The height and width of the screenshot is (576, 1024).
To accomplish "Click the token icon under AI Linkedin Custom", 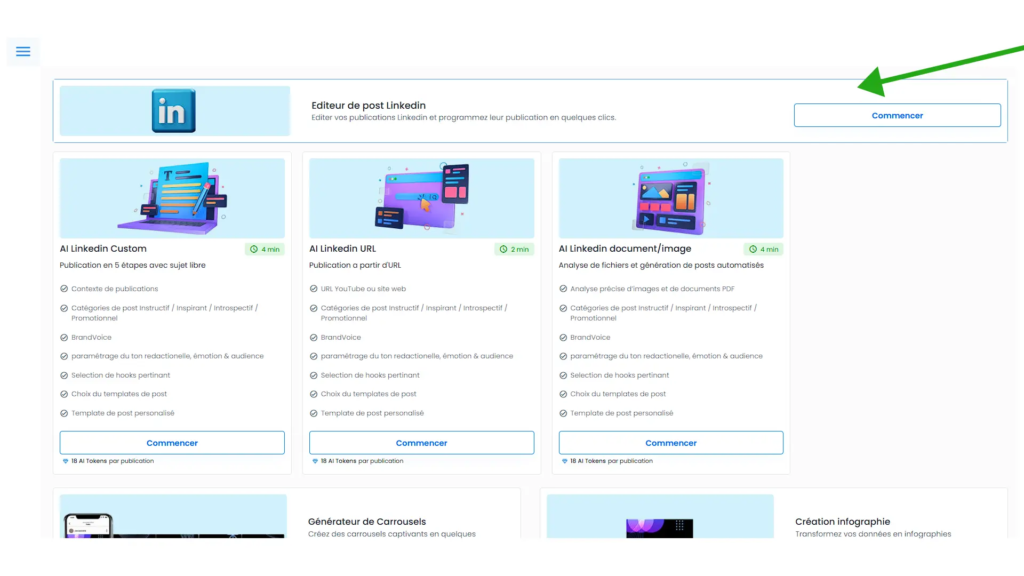I will click(x=65, y=461).
